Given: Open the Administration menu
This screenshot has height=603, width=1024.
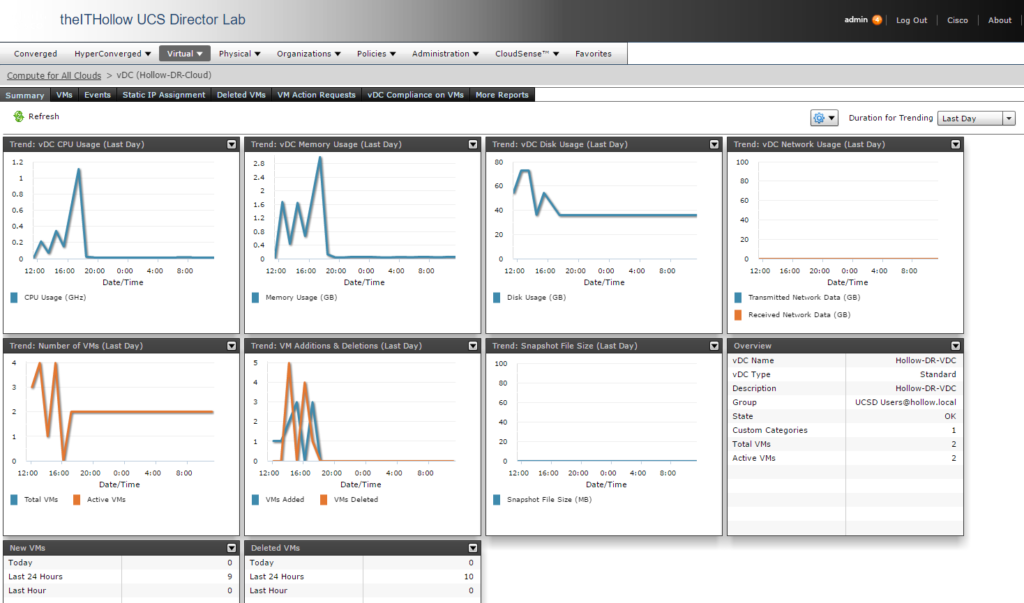Looking at the screenshot, I should (445, 54).
